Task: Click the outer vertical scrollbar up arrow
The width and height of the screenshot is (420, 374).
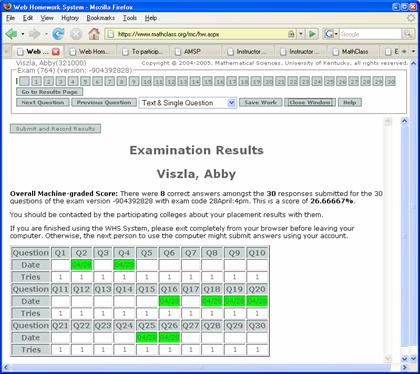Action: [x=413, y=63]
